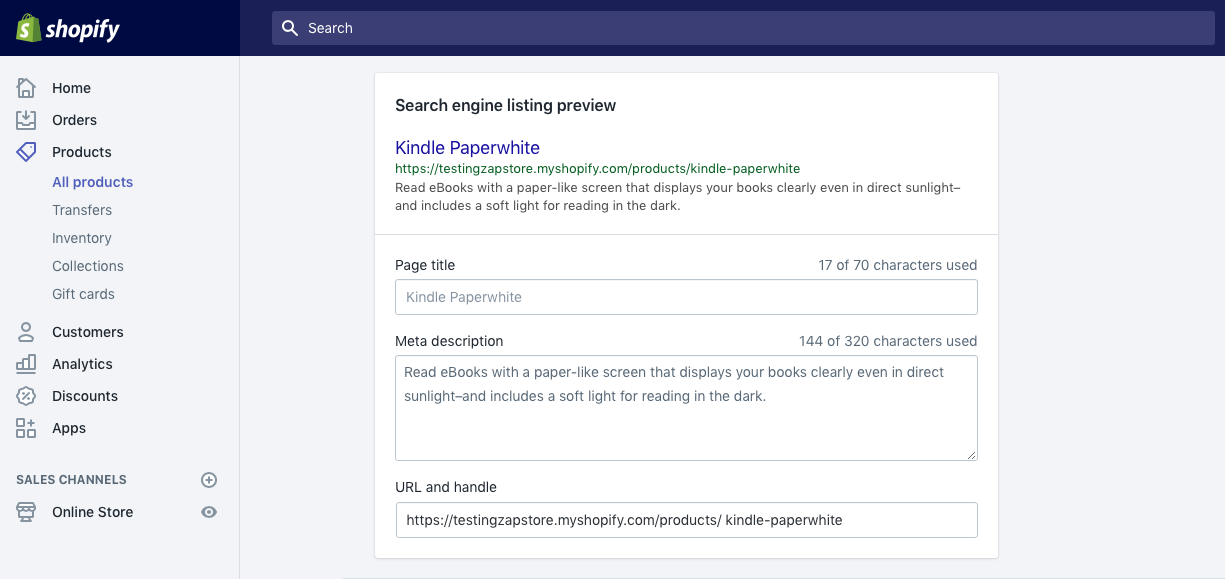
Task: Open the Customers section
Action: click(x=88, y=332)
